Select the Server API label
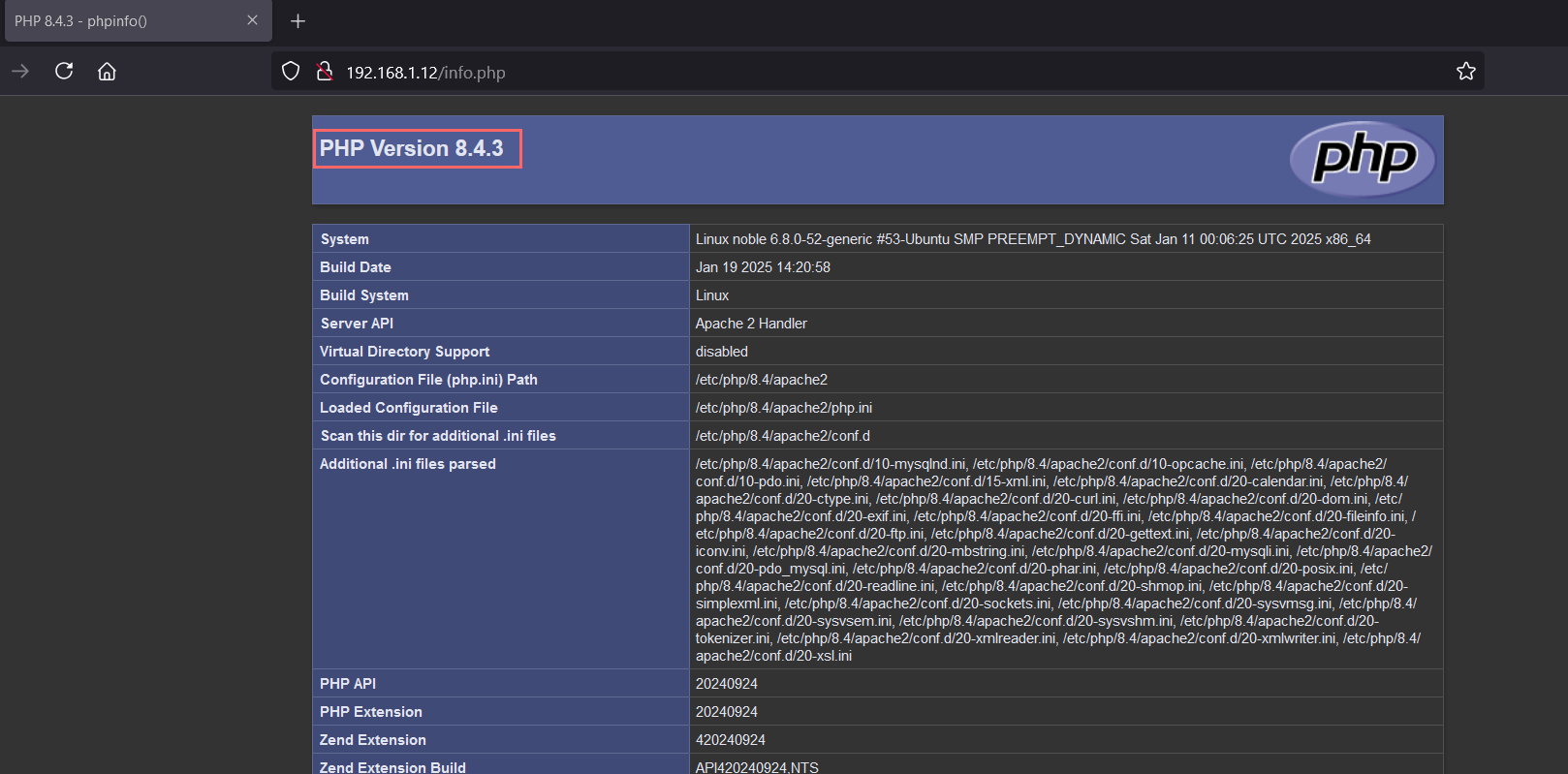 click(x=357, y=324)
